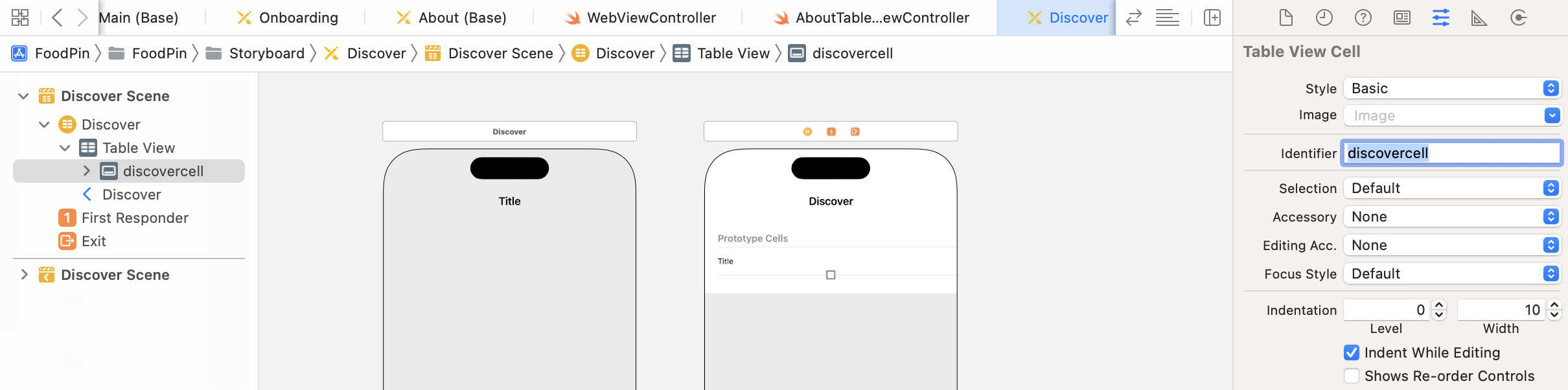Image resolution: width=1568 pixels, height=390 pixels.
Task: Show related items with the grid icon
Action: [x=19, y=17]
